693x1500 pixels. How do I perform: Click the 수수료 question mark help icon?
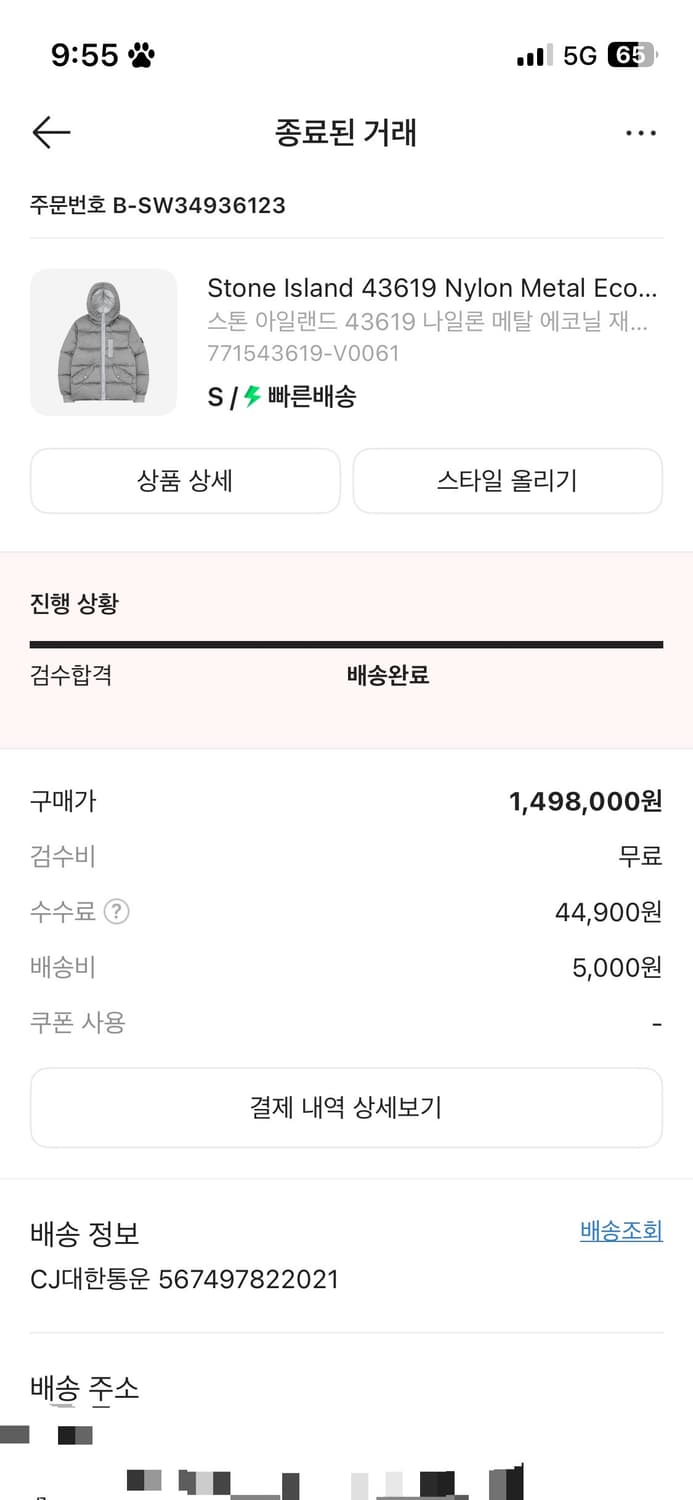pyautogui.click(x=116, y=911)
